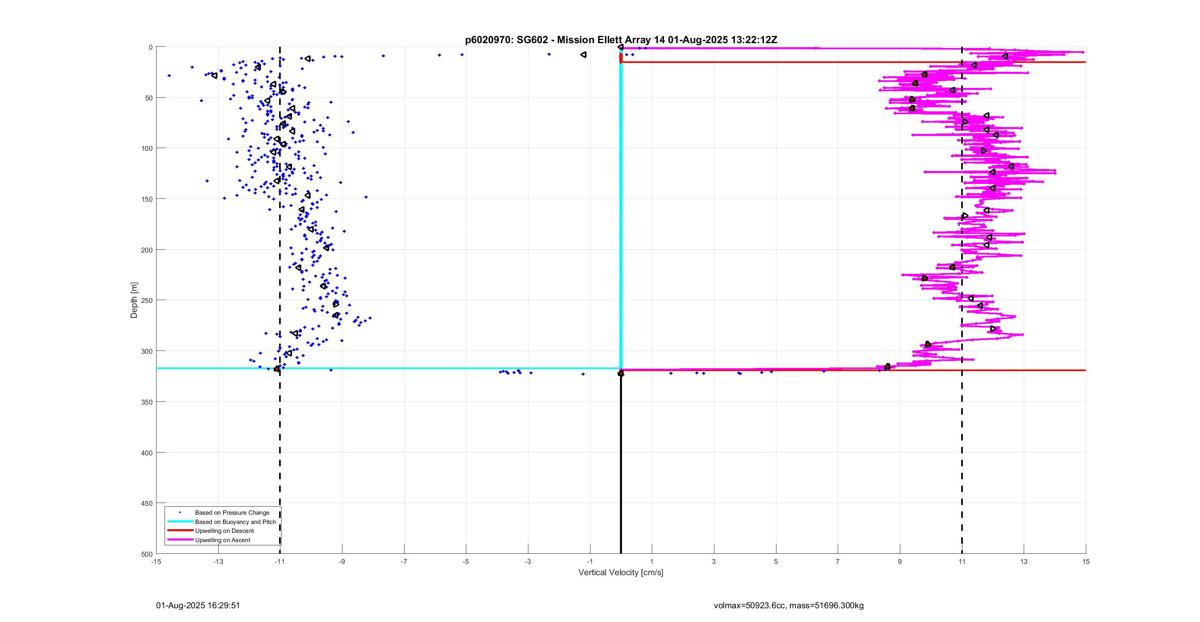Select the plot title starting 'p6020970: SG602'
This screenshot has height=622, width=1200.
coord(621,40)
